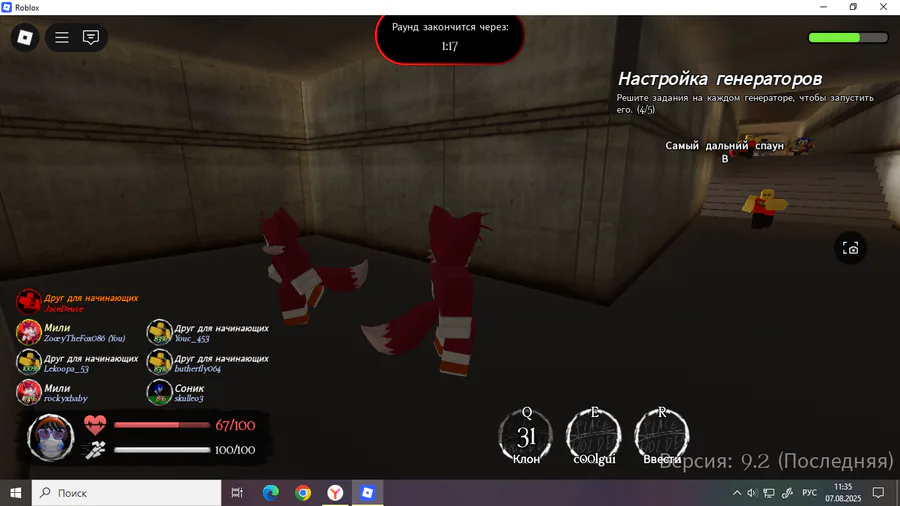
Task: Select butherfly064 player avatar
Action: click(159, 363)
